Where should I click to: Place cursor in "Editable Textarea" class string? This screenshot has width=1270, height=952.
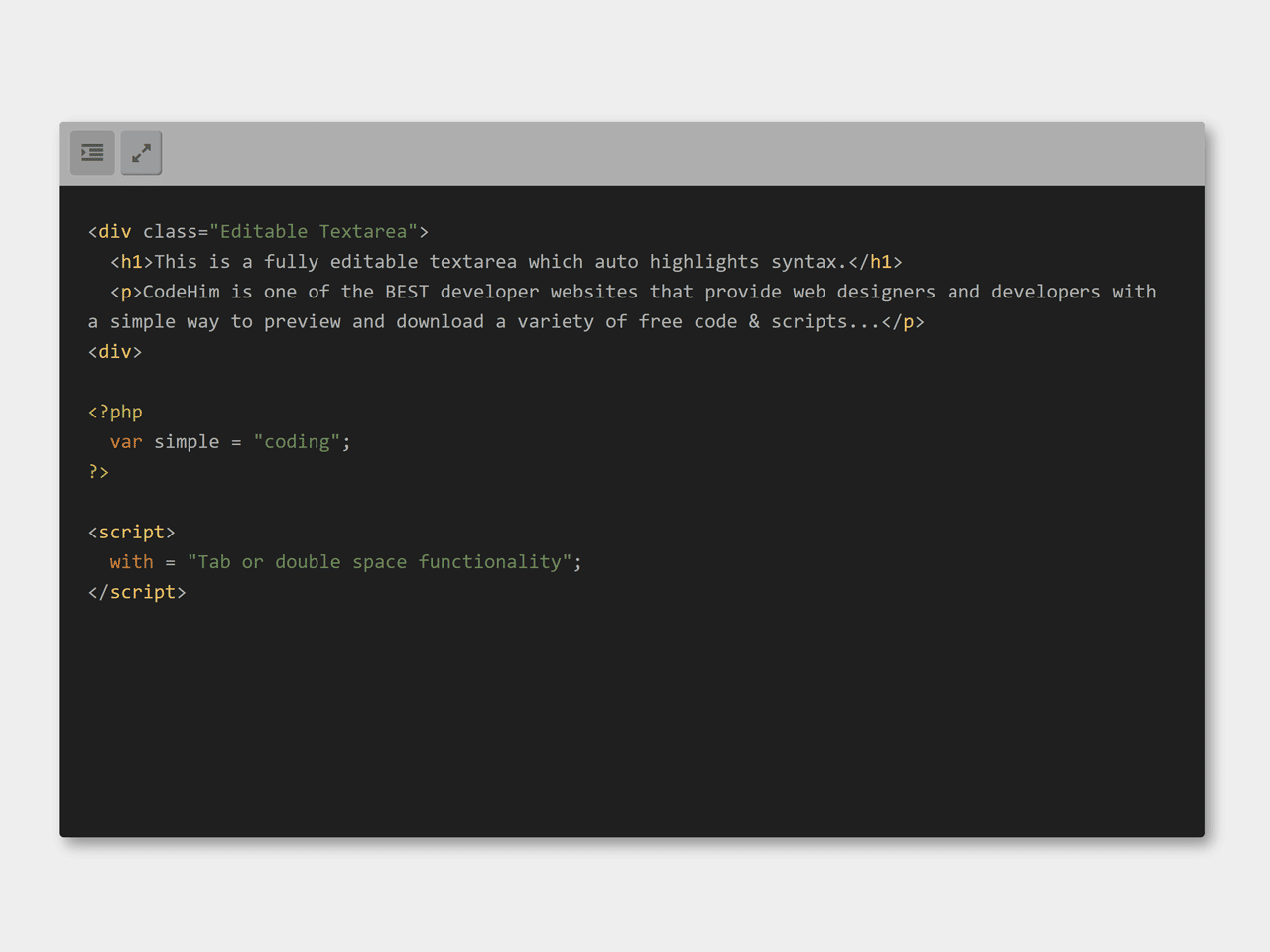tap(314, 231)
